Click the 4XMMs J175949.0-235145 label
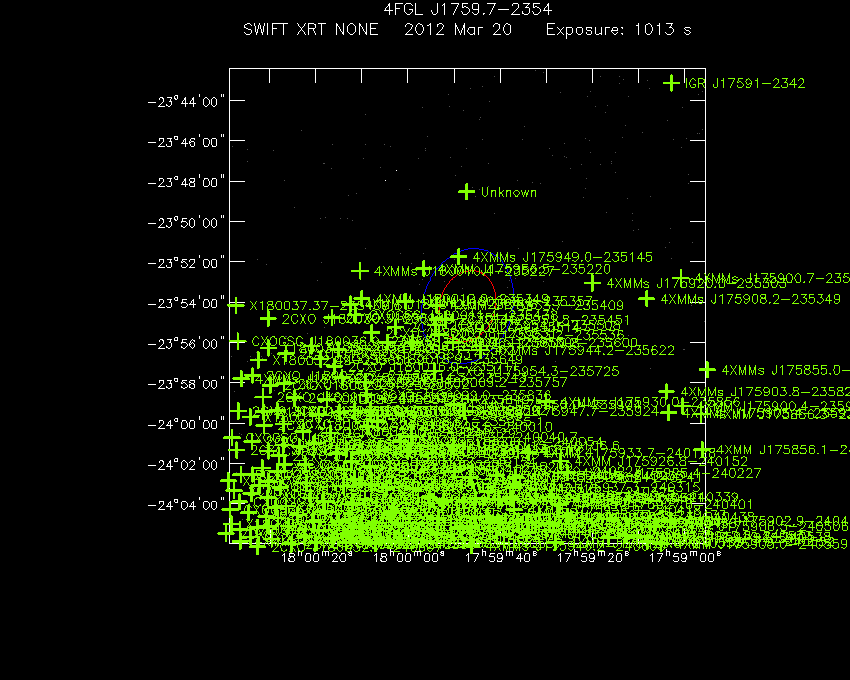 (563, 257)
